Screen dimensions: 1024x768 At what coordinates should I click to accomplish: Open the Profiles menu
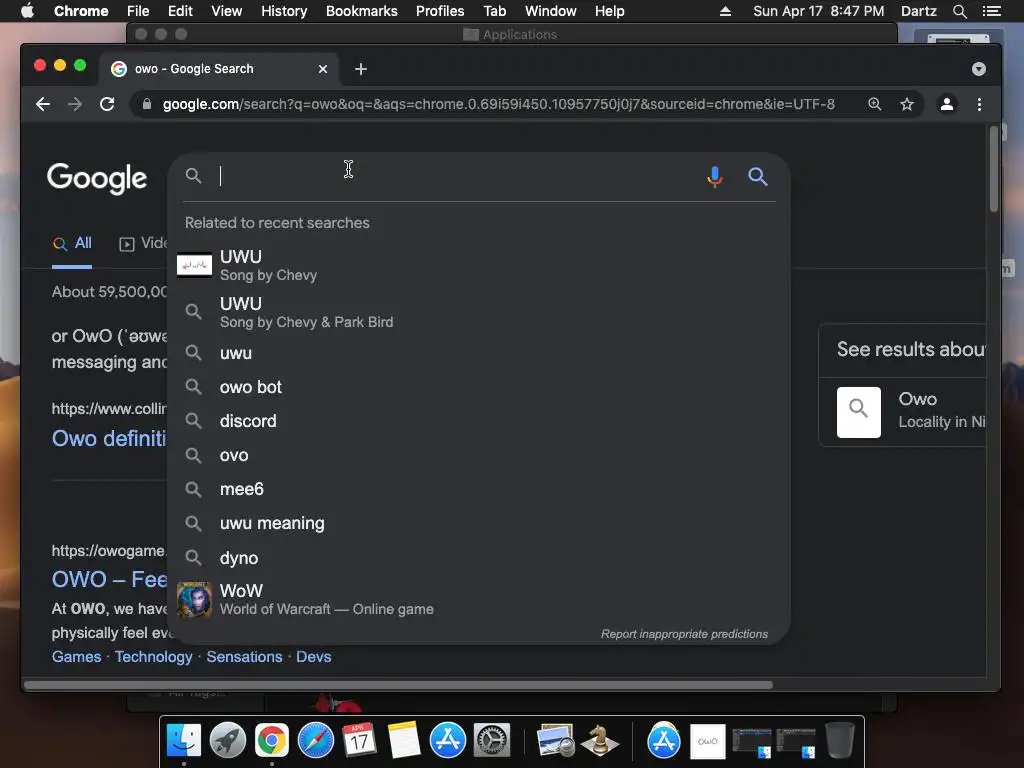tap(440, 11)
